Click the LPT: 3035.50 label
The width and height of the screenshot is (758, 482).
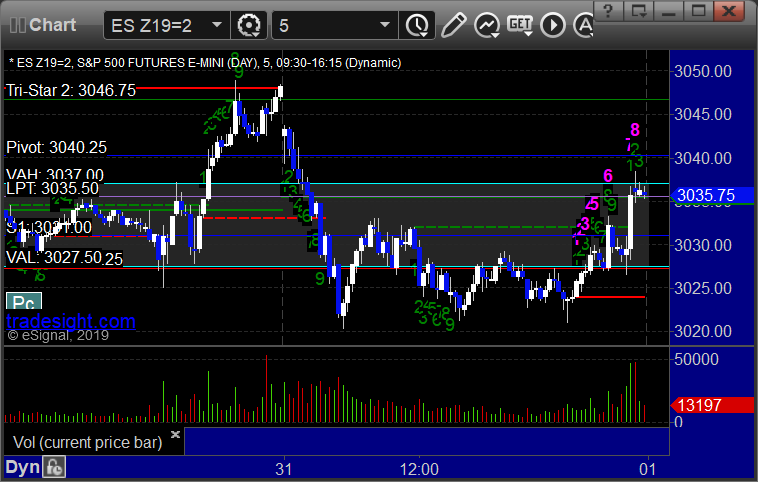(x=53, y=189)
